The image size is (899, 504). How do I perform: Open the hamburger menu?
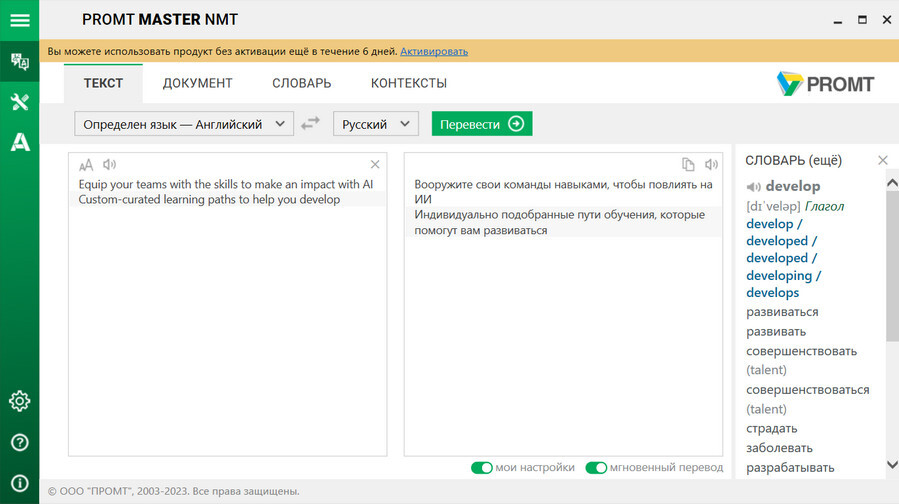19,20
